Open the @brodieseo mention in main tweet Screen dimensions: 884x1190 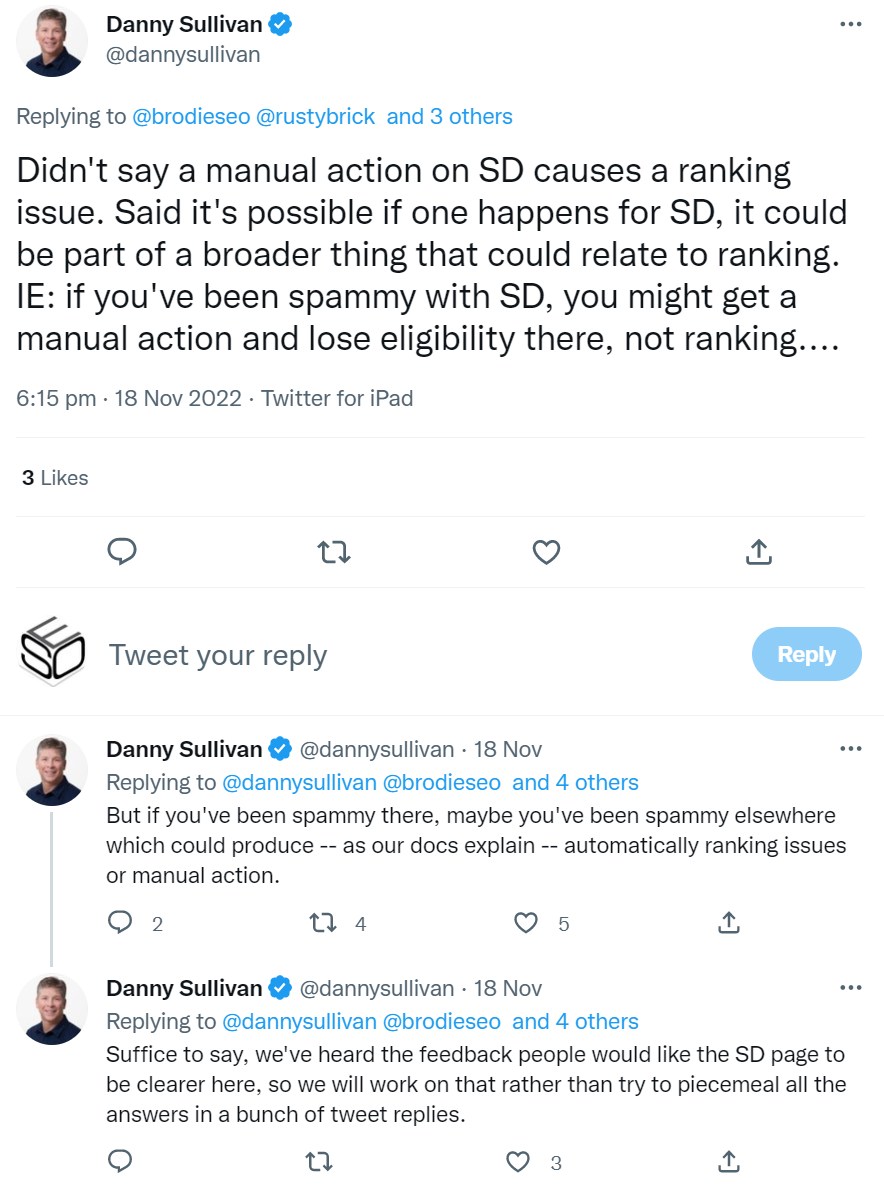(x=191, y=116)
